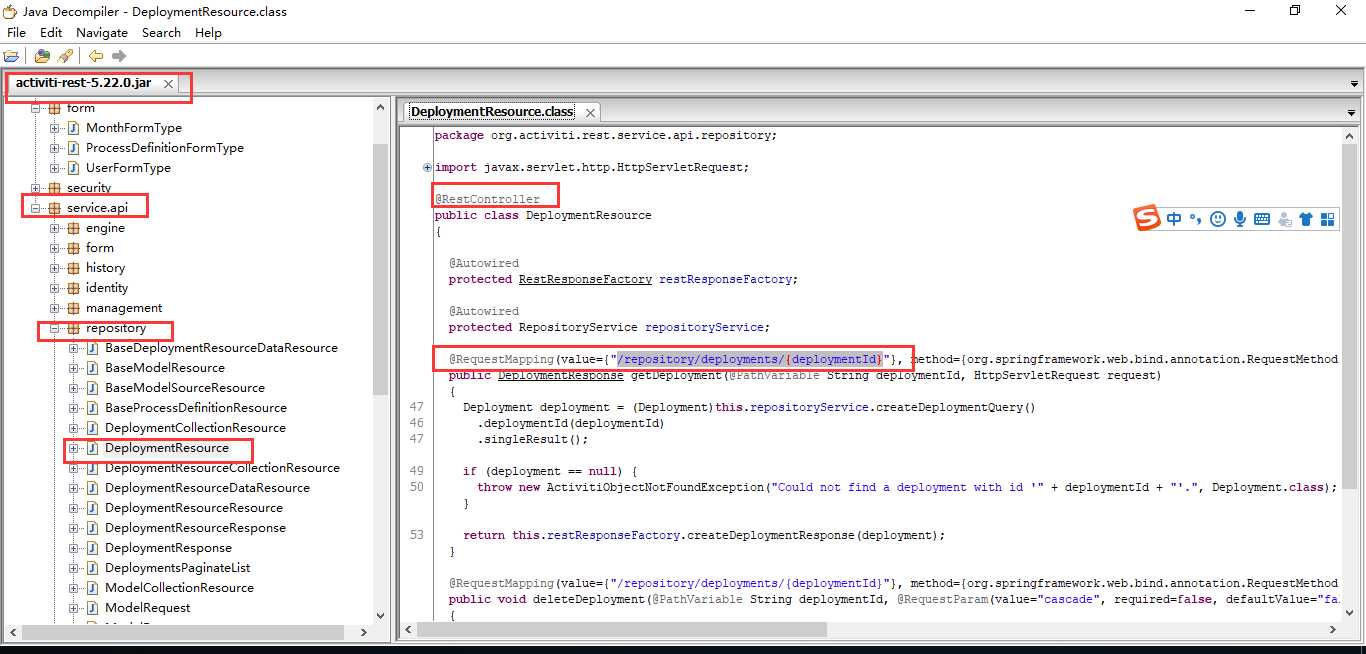Viewport: 1366px width, 654px height.
Task: Follow the RestResponseFactory type link
Action: click(x=585, y=279)
